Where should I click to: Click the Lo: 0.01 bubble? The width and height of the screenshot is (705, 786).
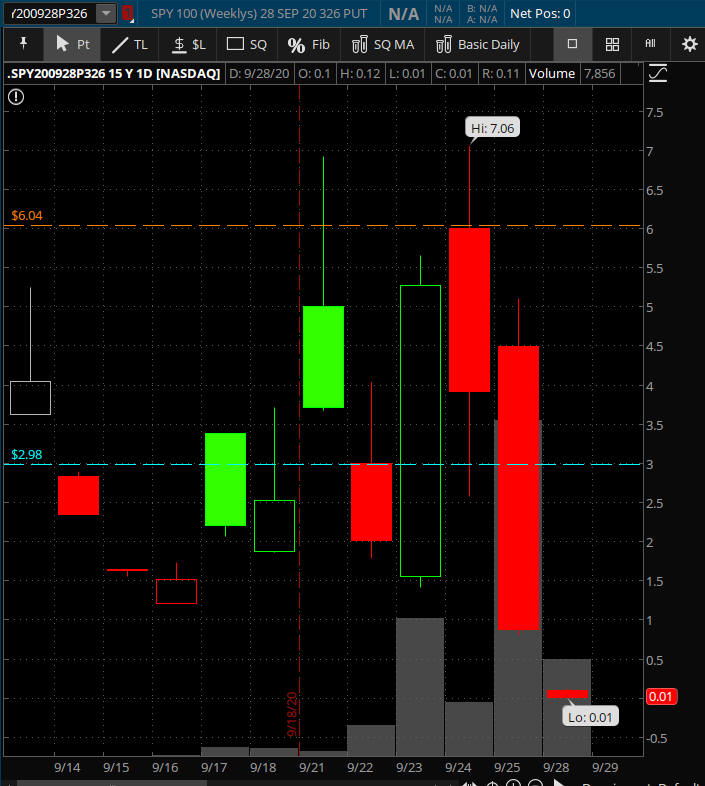pos(590,717)
